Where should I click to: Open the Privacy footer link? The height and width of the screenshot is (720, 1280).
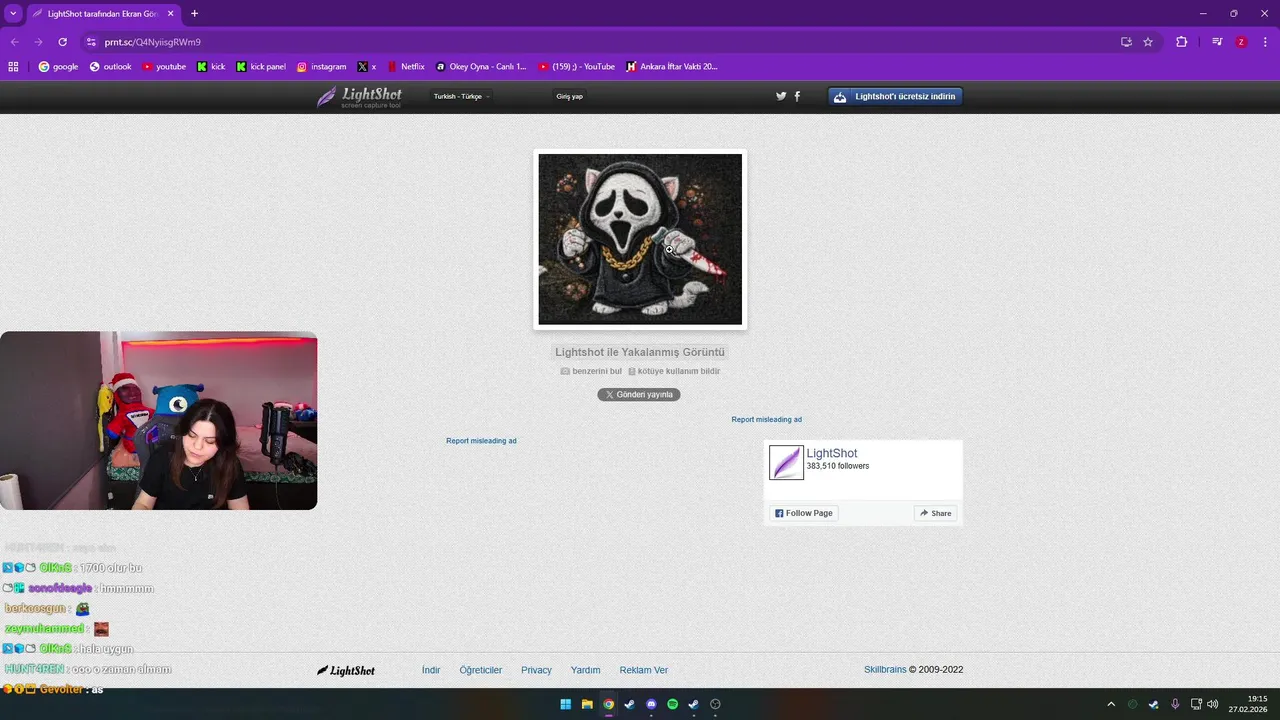pos(536,670)
